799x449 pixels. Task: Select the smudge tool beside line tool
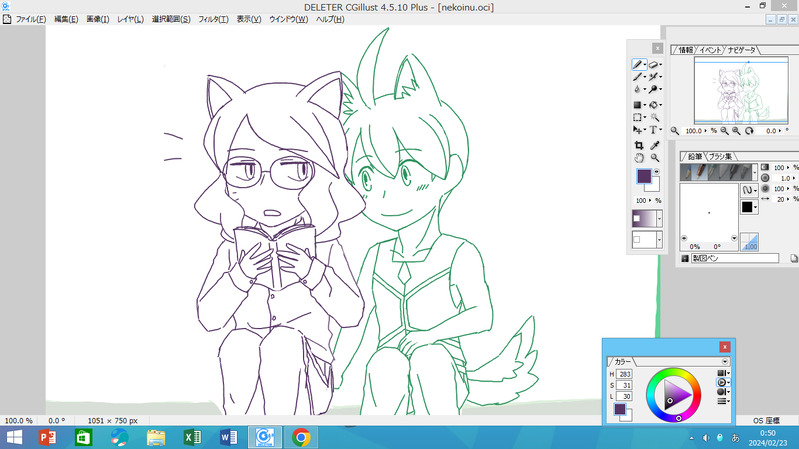(x=653, y=76)
